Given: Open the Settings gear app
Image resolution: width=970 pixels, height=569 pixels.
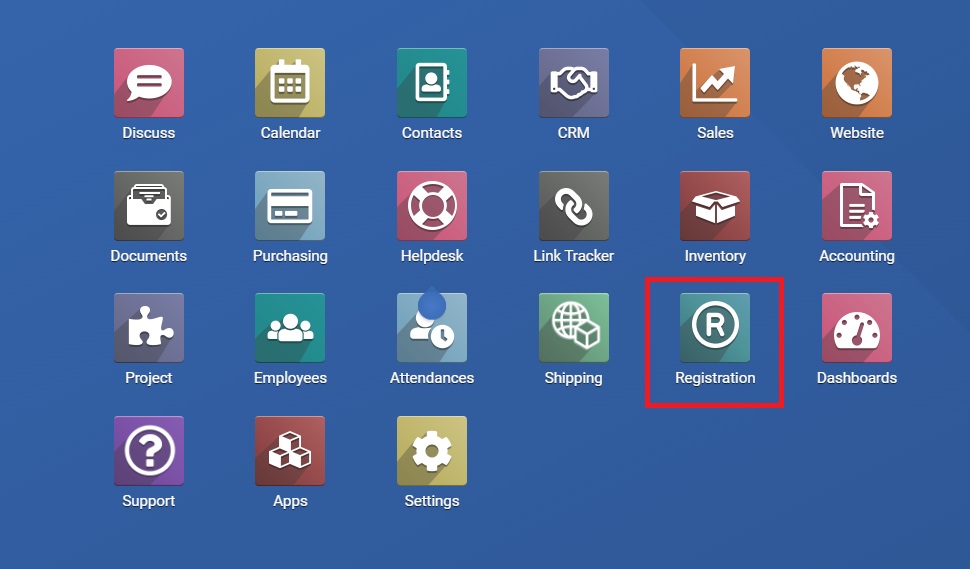Looking at the screenshot, I should (x=432, y=451).
